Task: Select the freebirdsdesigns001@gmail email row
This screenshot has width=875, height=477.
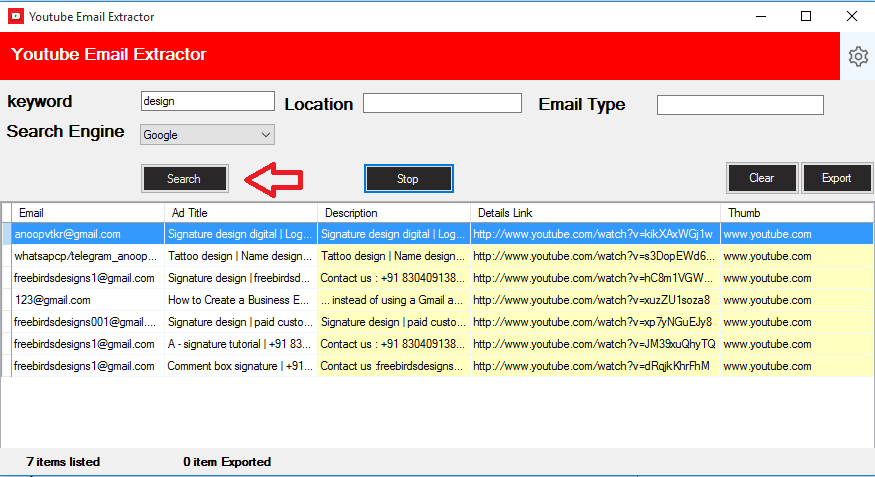Action: 88,322
